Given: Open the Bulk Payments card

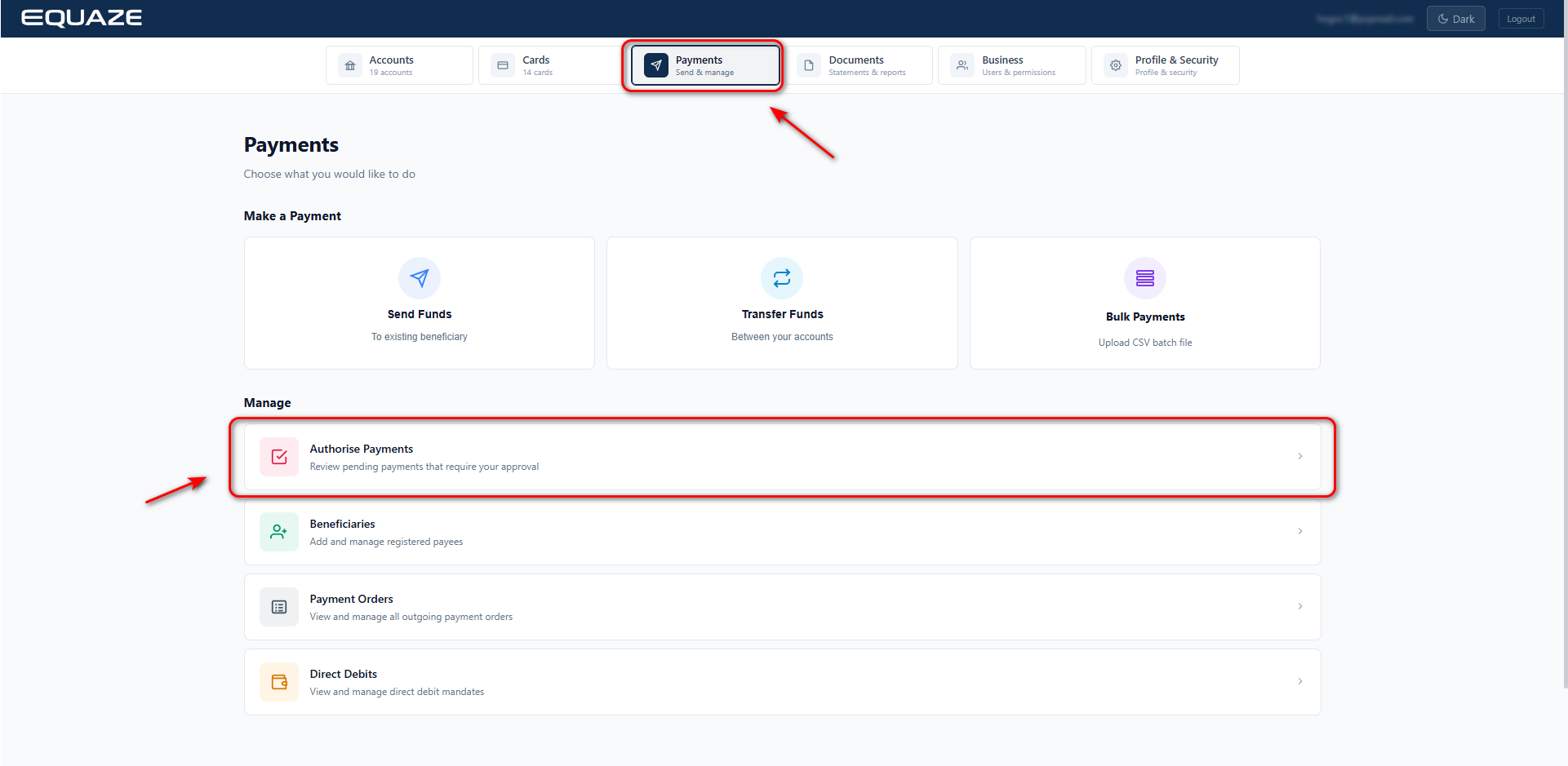Looking at the screenshot, I should pos(1145,303).
